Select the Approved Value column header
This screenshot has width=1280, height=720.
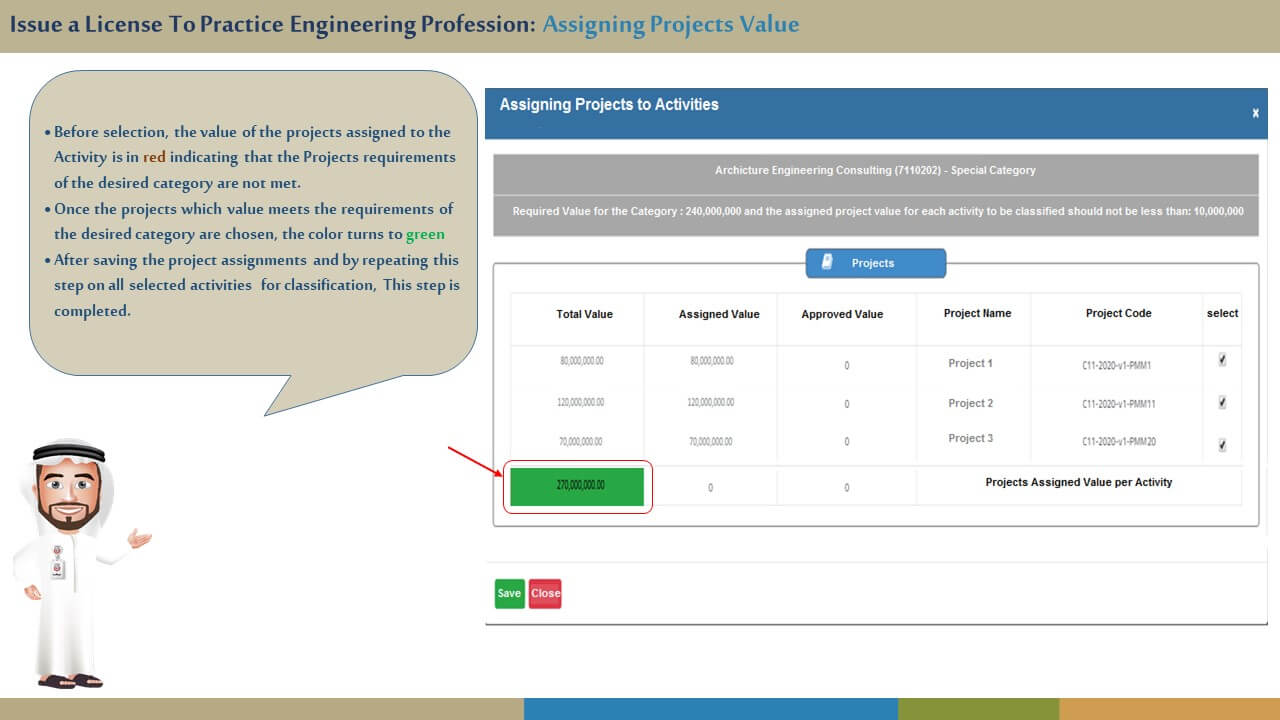point(842,314)
